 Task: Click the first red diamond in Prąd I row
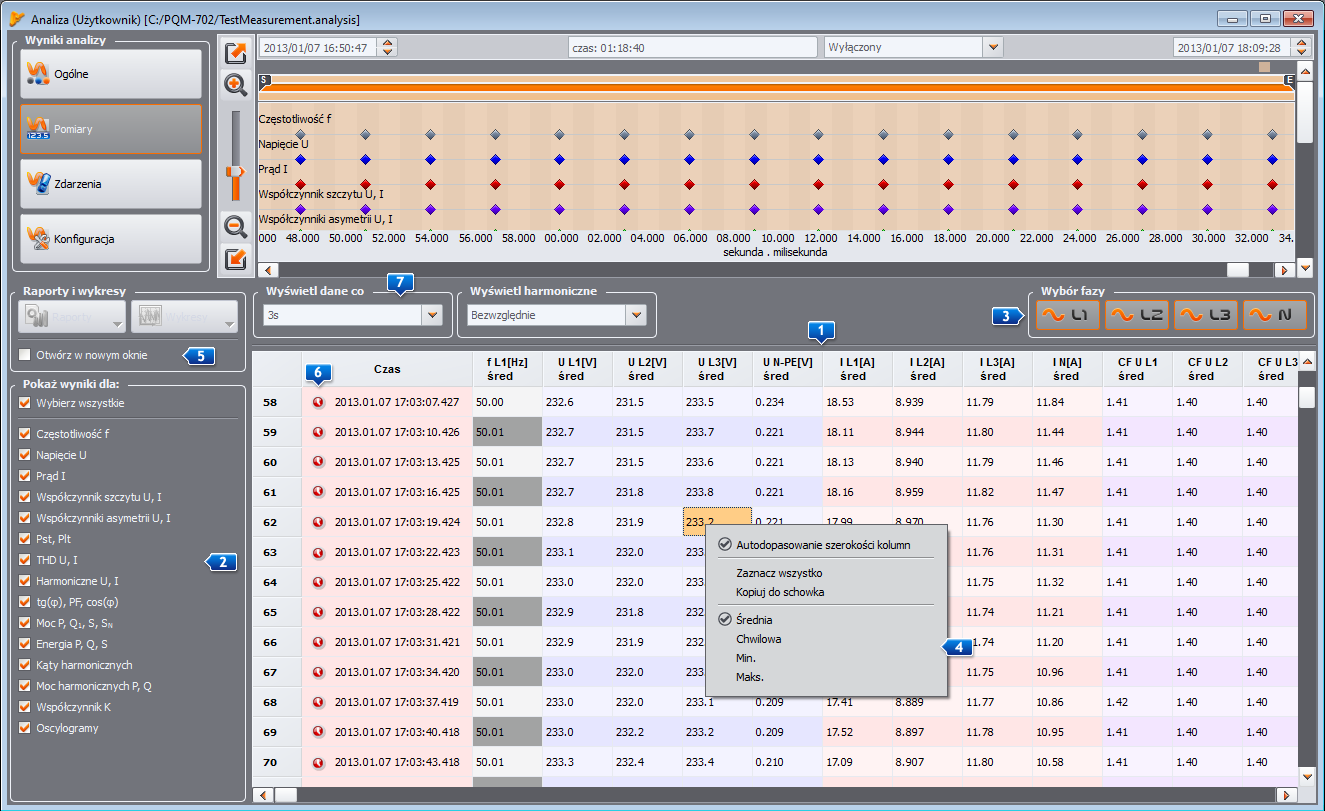click(300, 184)
